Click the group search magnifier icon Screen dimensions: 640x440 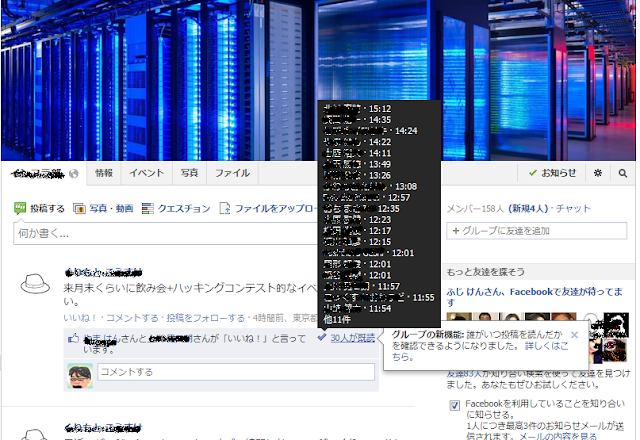622,173
